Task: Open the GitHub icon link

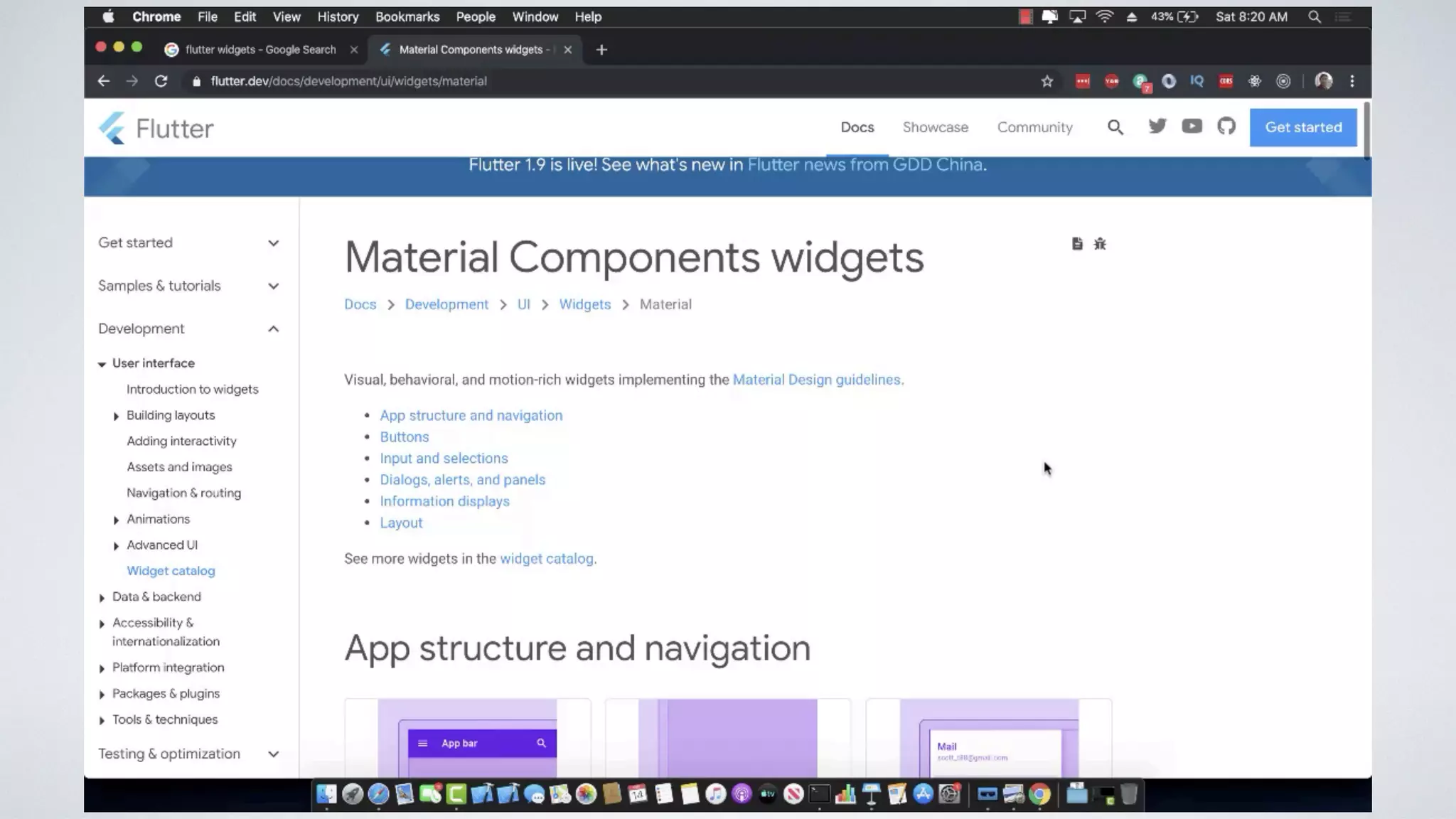Action: tap(1226, 127)
